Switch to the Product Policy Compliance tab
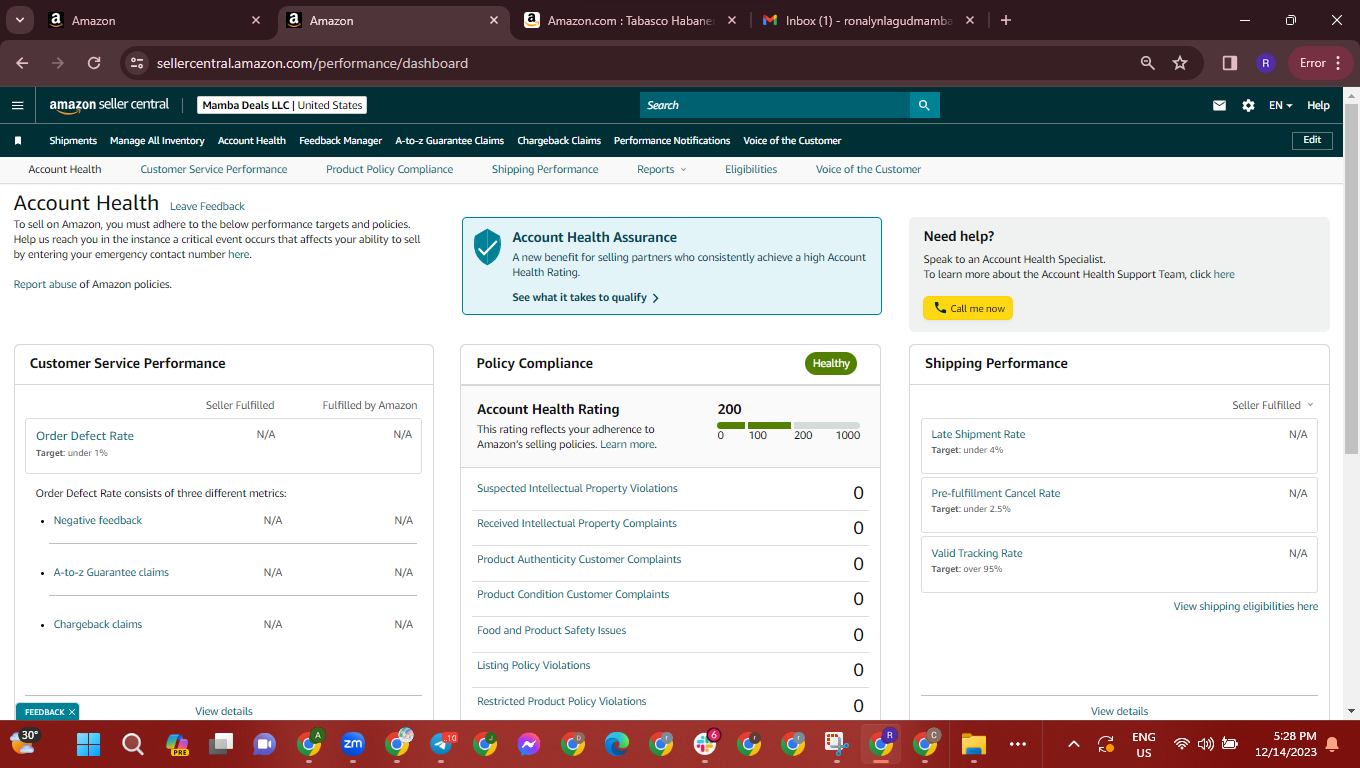1360x768 pixels. tap(390, 170)
